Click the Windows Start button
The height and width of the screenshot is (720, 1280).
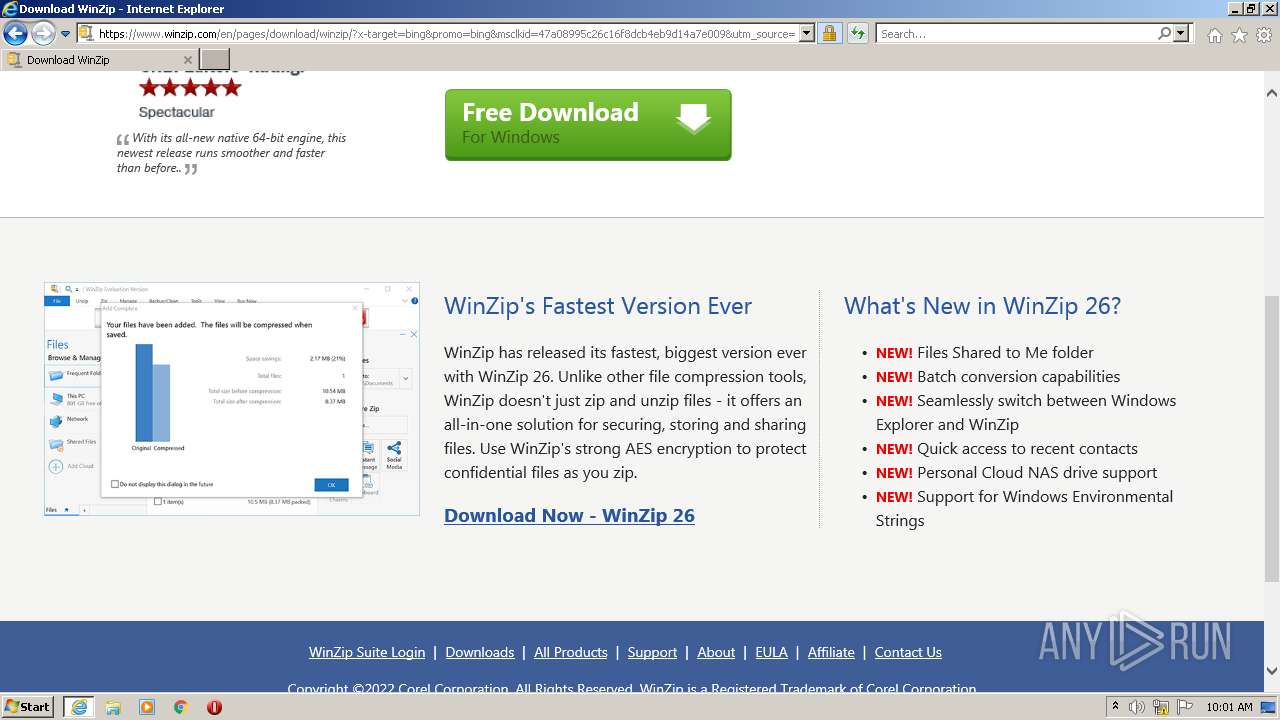coord(27,706)
